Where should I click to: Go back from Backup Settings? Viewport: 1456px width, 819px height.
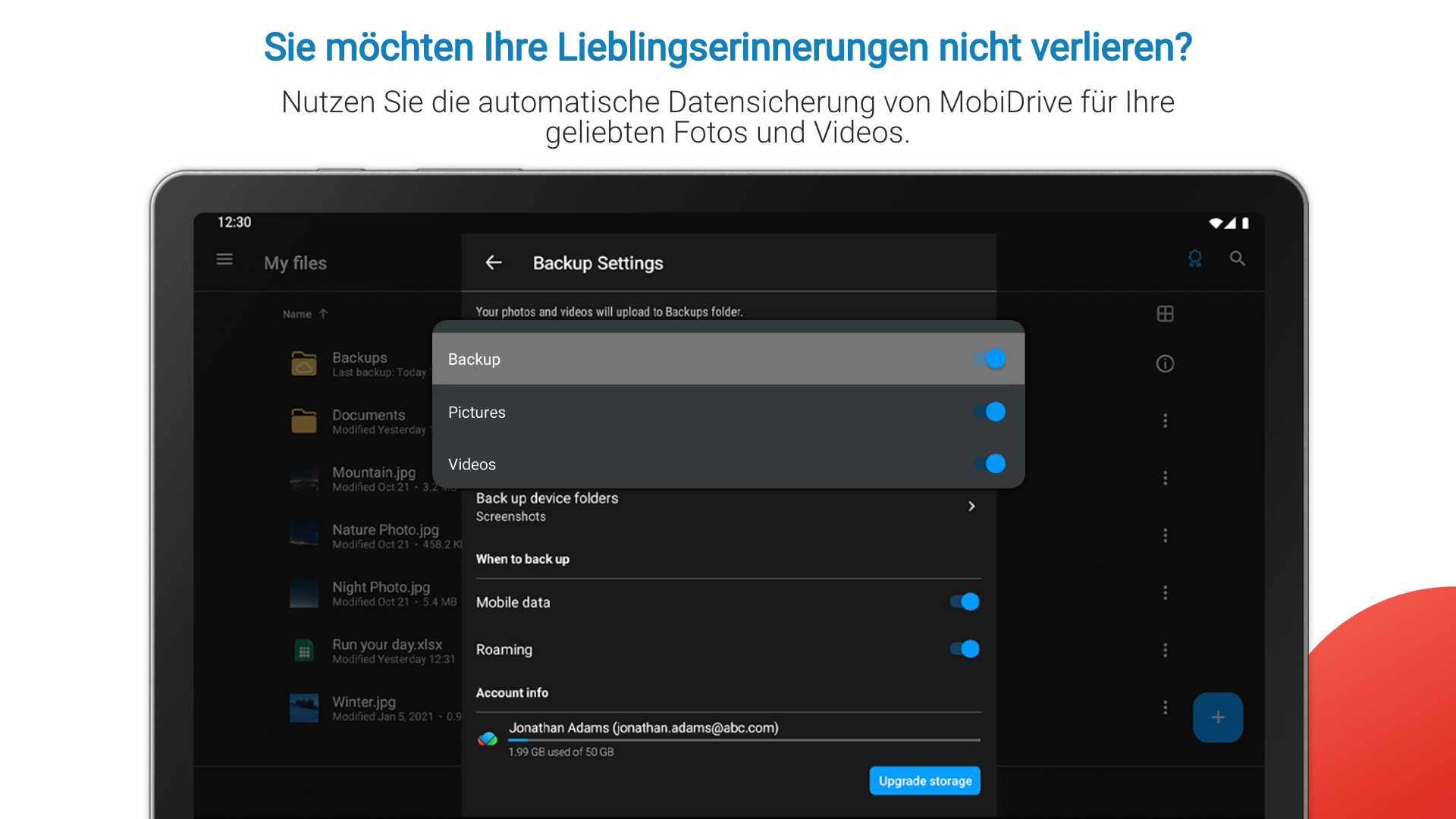click(x=494, y=262)
